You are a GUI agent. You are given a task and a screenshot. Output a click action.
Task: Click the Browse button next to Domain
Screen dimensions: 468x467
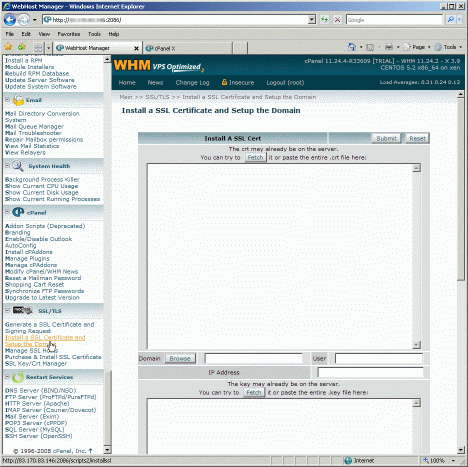[x=180, y=359]
